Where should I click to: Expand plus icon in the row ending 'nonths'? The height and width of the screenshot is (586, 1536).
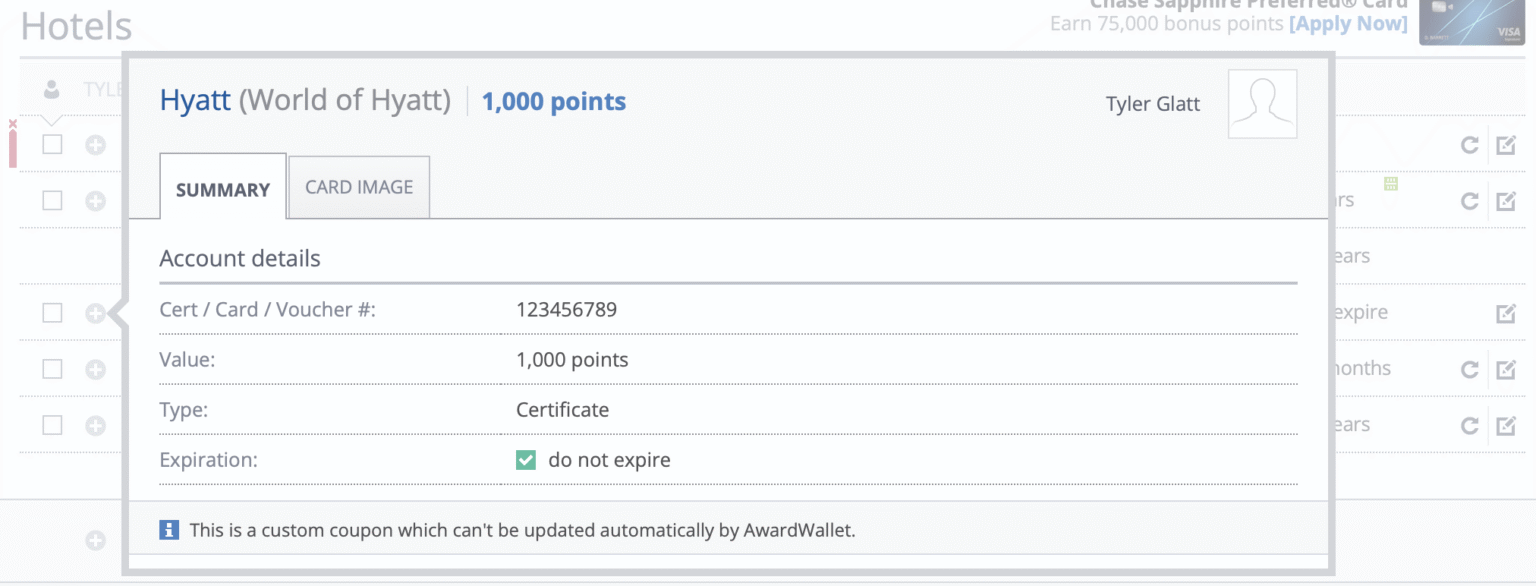tap(95, 370)
